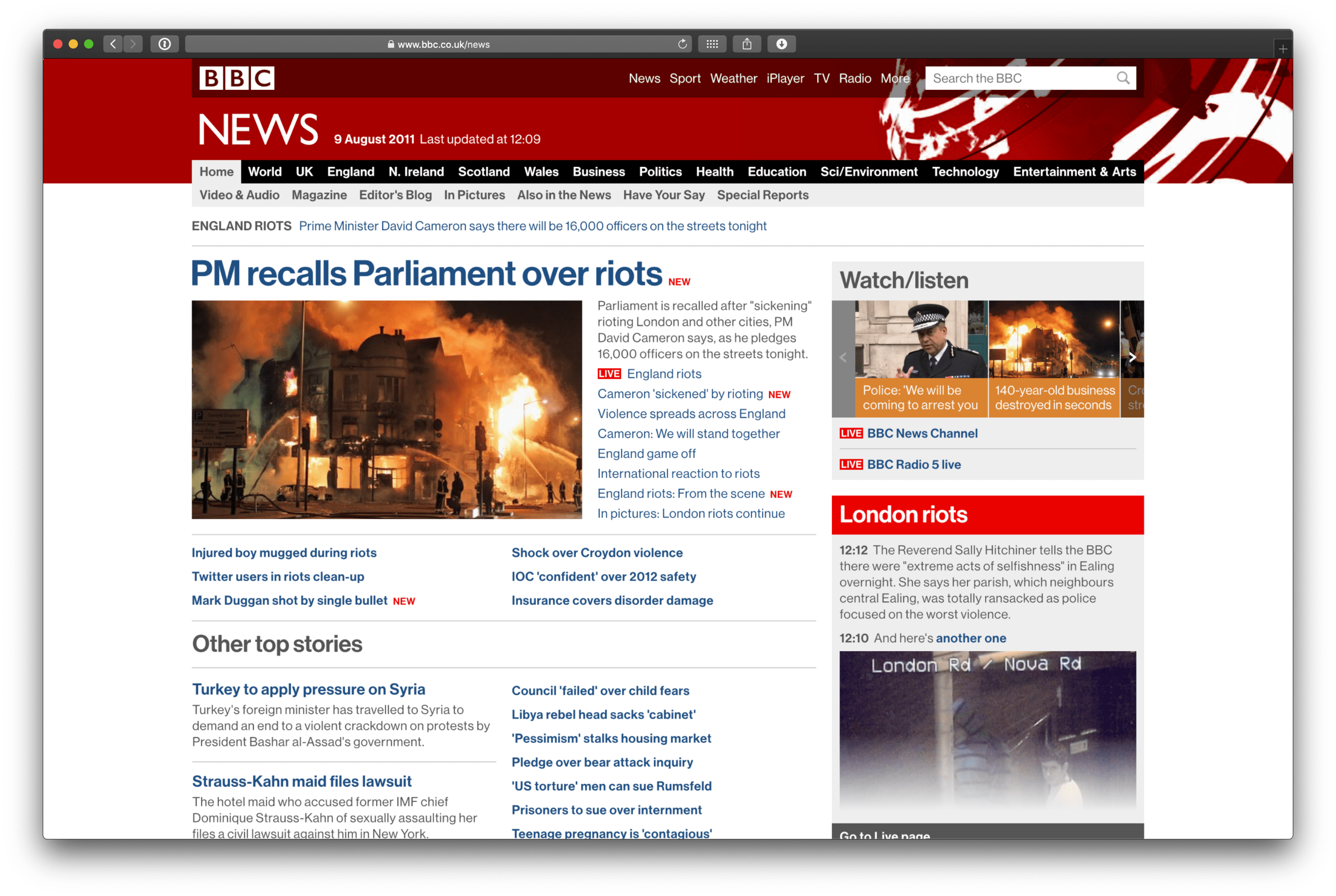Click Sport in the BBC top bar

click(x=685, y=78)
